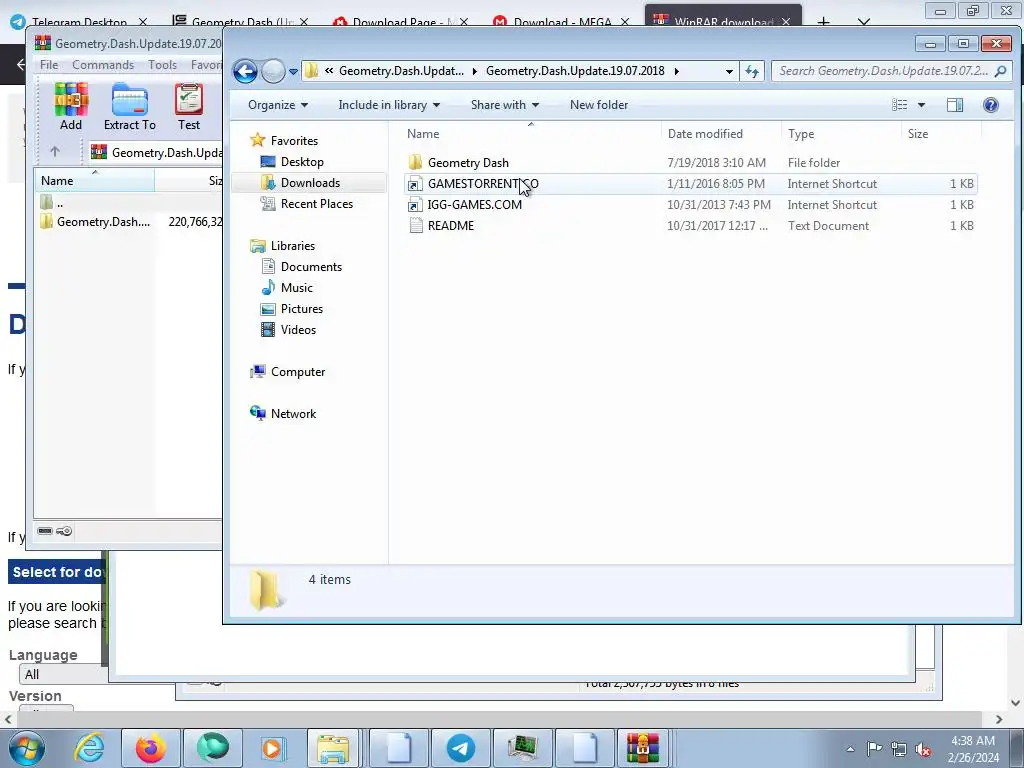1024x768 pixels.
Task: Open the view options dropdown arrow
Action: click(921, 105)
